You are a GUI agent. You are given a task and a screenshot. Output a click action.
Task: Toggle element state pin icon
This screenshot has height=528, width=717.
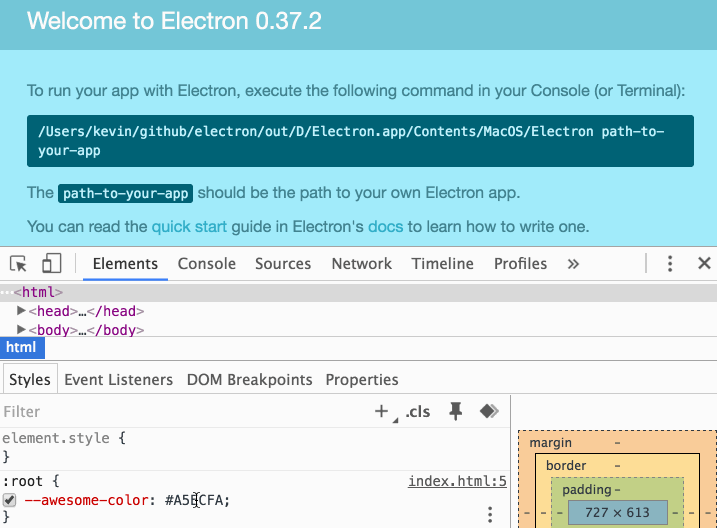point(455,411)
